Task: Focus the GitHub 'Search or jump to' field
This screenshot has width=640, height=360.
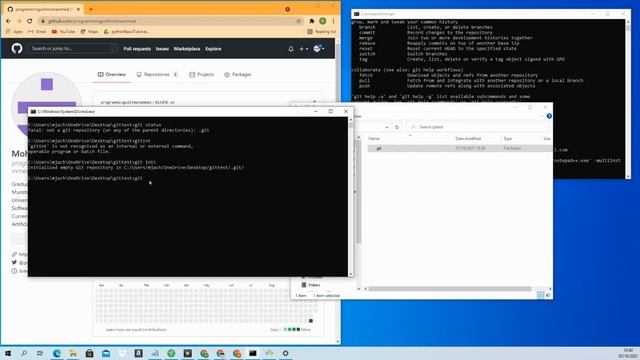Action: (x=73, y=49)
